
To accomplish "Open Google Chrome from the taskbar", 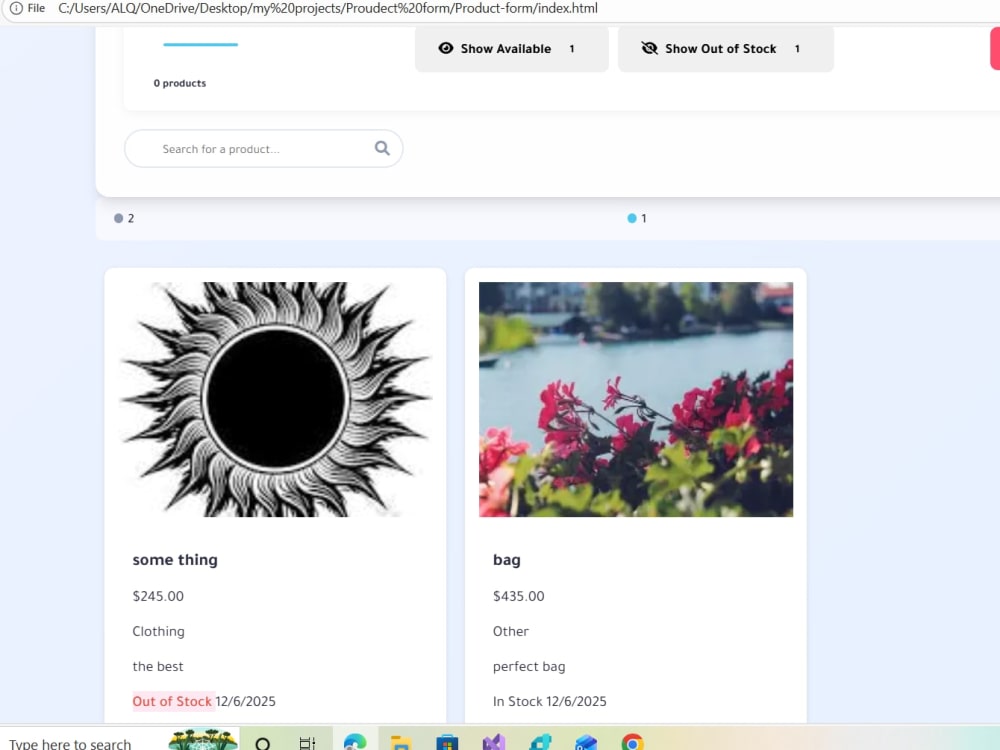I will point(633,743).
